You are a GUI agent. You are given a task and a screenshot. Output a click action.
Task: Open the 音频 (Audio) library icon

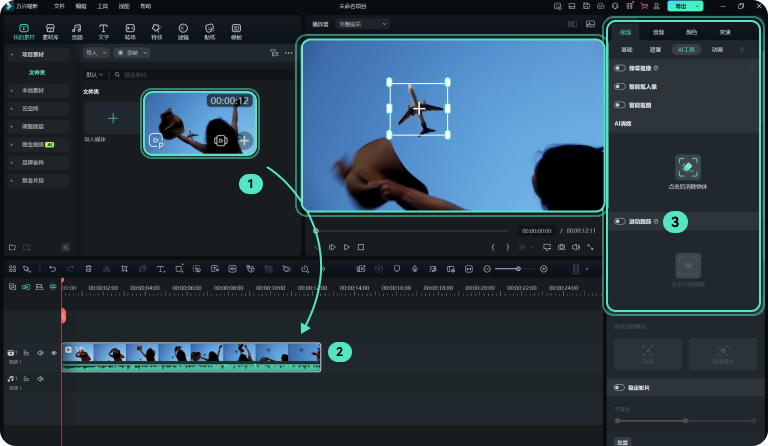tap(77, 31)
